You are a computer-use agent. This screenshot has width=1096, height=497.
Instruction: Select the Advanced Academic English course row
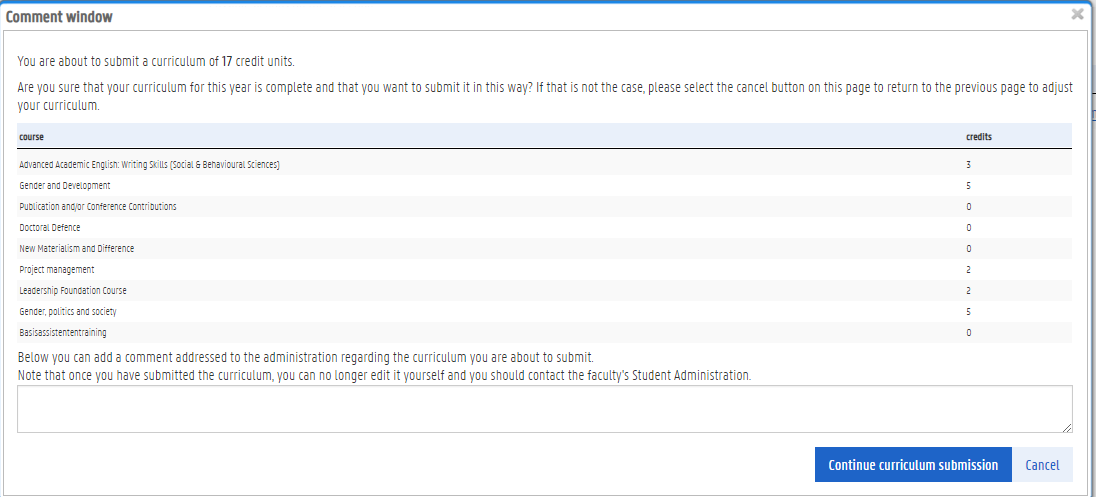point(149,164)
